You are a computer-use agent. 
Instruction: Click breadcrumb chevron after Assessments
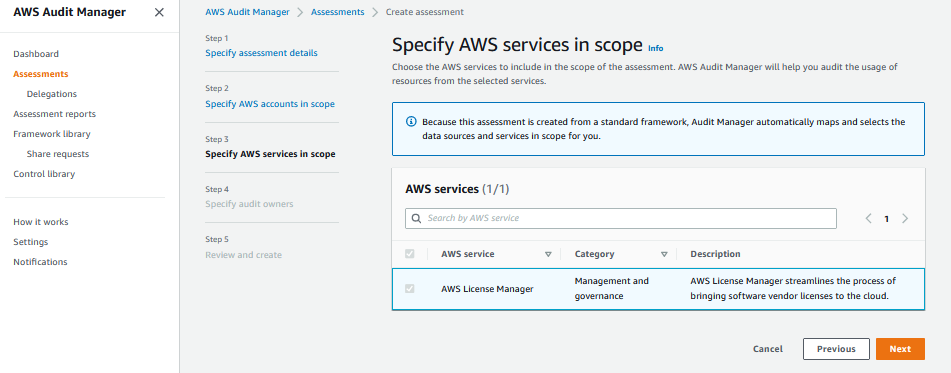(x=375, y=12)
